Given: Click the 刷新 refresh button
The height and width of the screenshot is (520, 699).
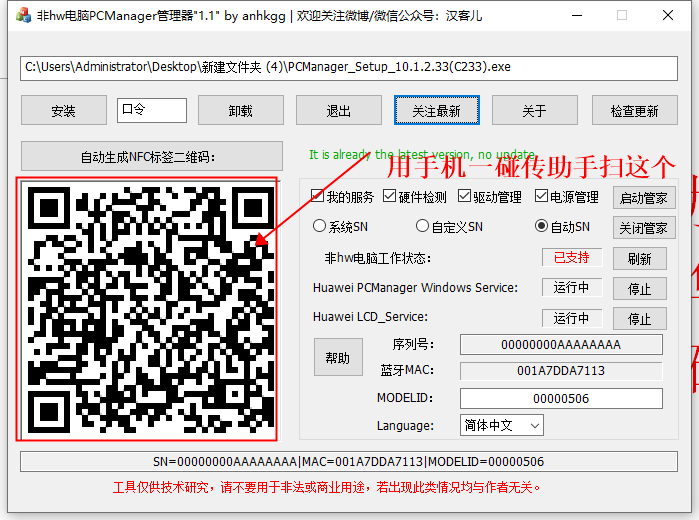Looking at the screenshot, I should tap(640, 259).
